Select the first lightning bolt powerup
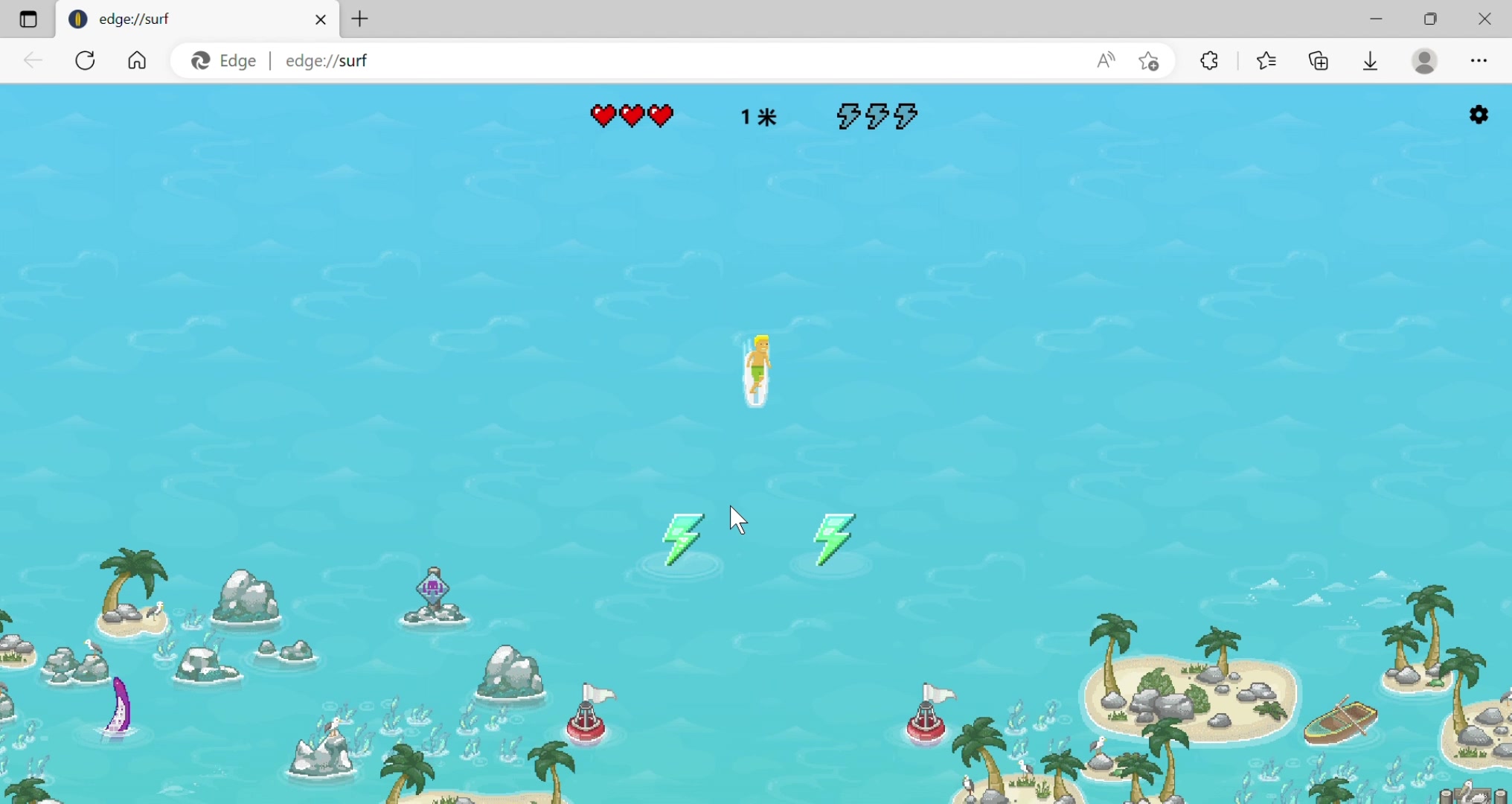The image size is (1512, 804). 681,537
